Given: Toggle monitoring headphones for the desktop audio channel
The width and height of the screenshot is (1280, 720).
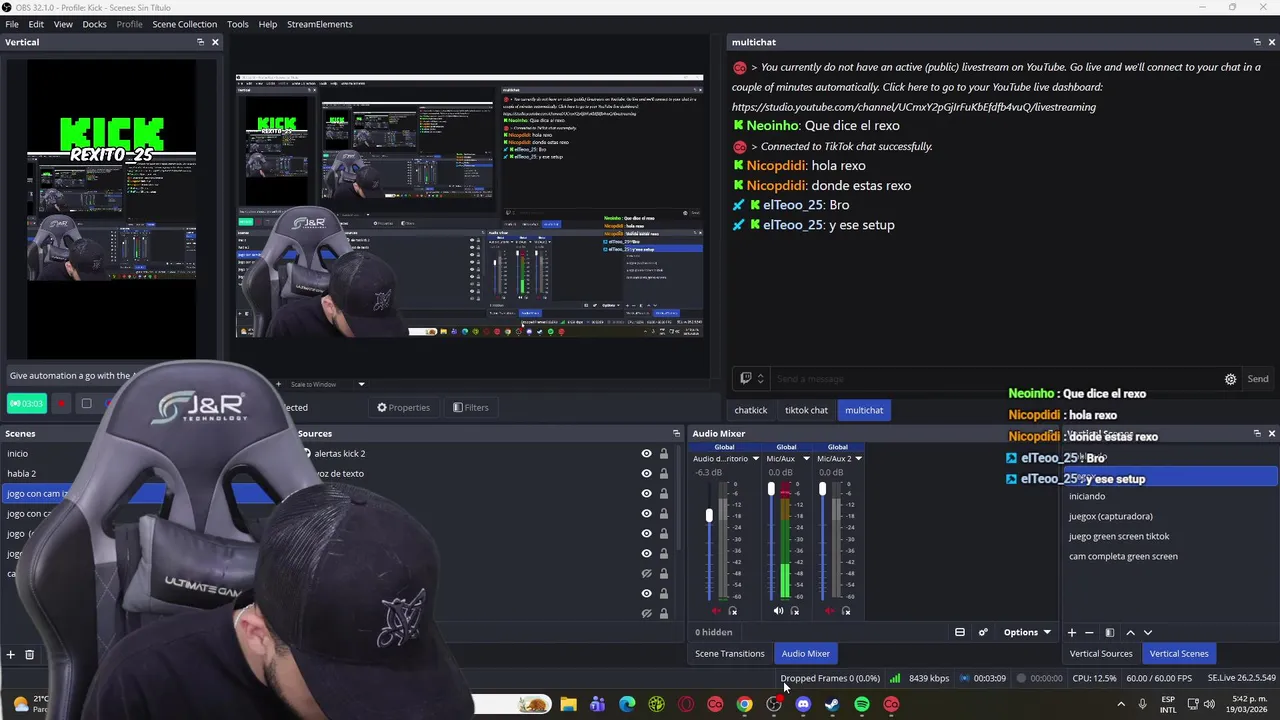Looking at the screenshot, I should (x=733, y=611).
